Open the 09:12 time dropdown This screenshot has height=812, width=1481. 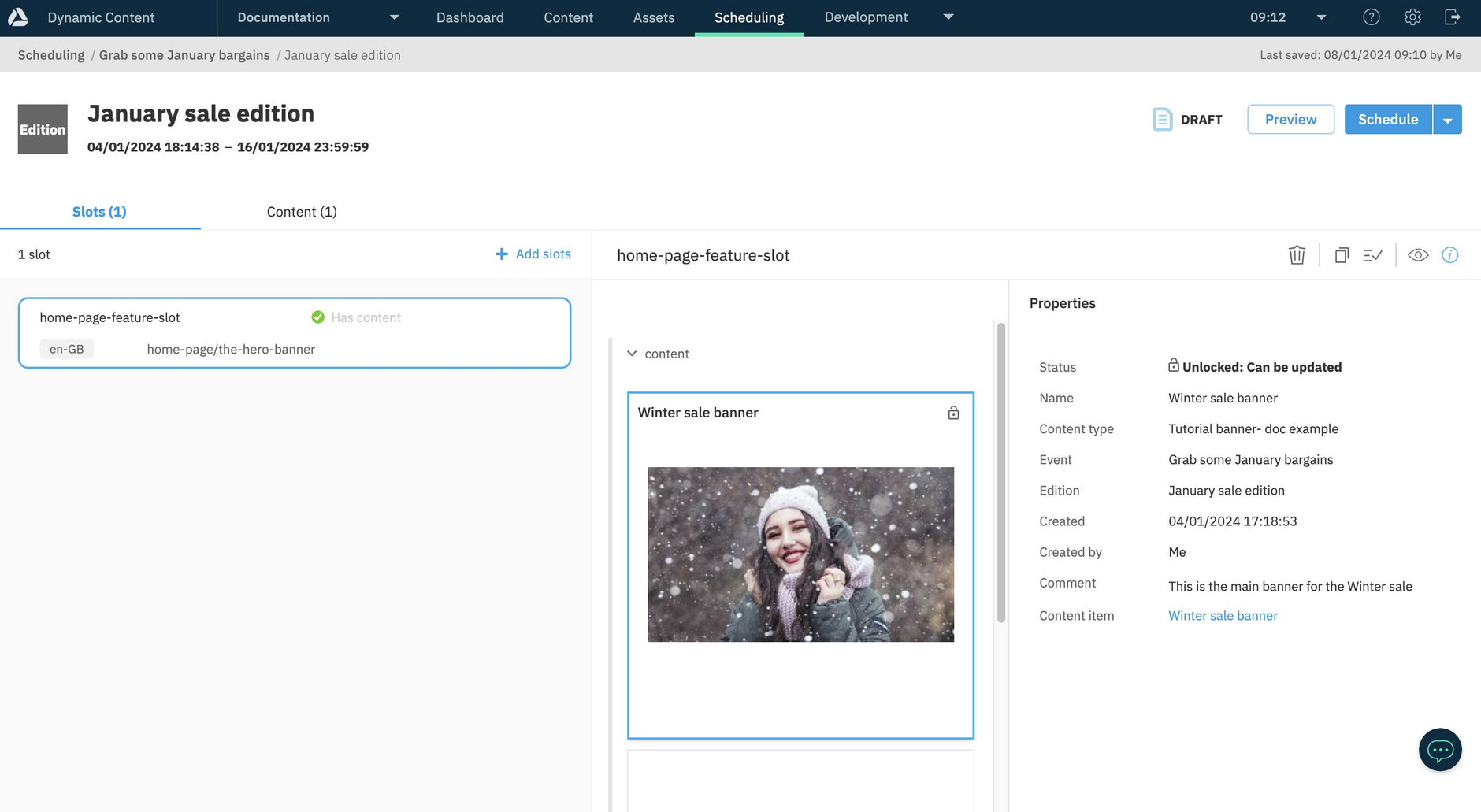tap(1321, 17)
